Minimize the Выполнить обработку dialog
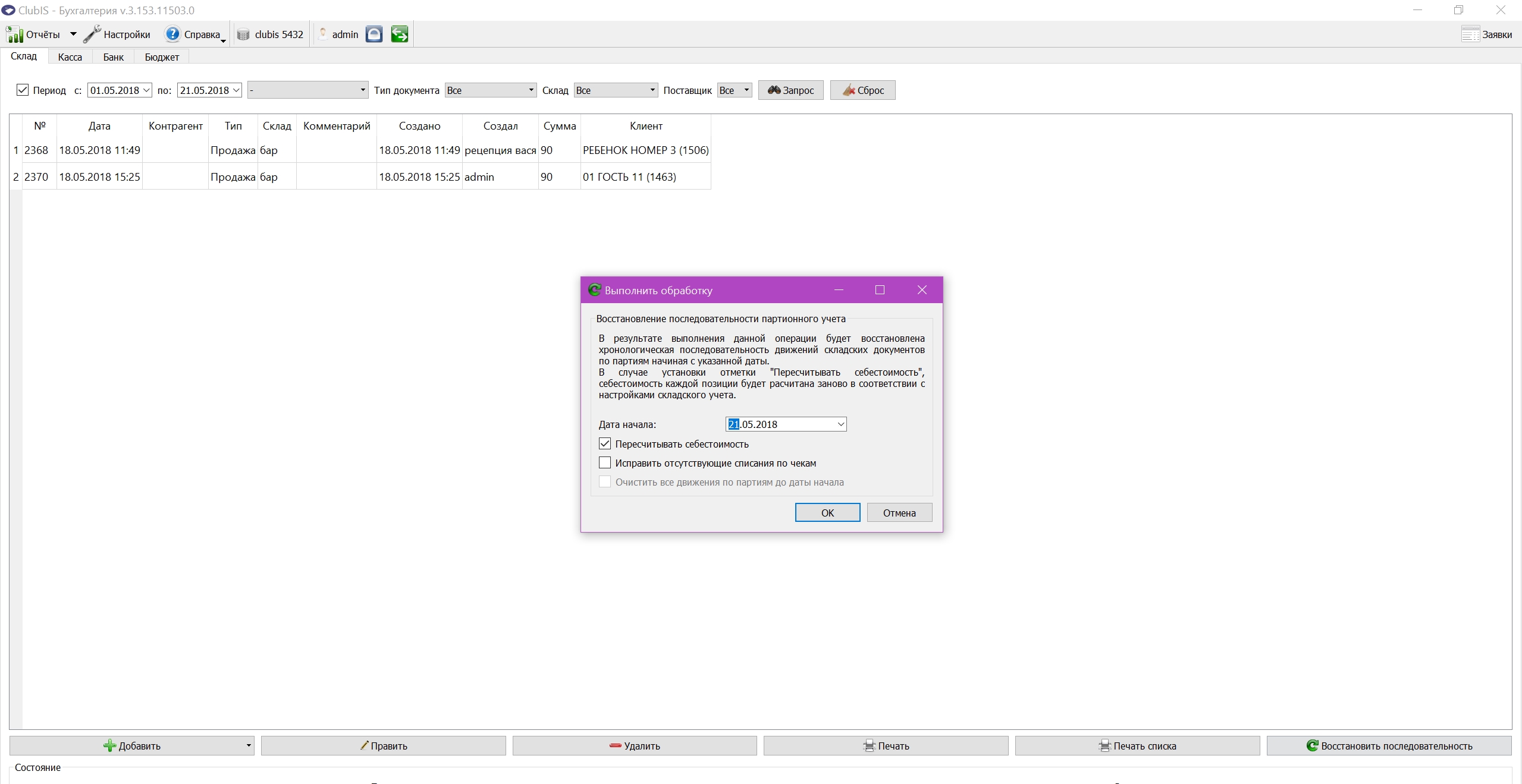The height and width of the screenshot is (784, 1522). click(839, 290)
